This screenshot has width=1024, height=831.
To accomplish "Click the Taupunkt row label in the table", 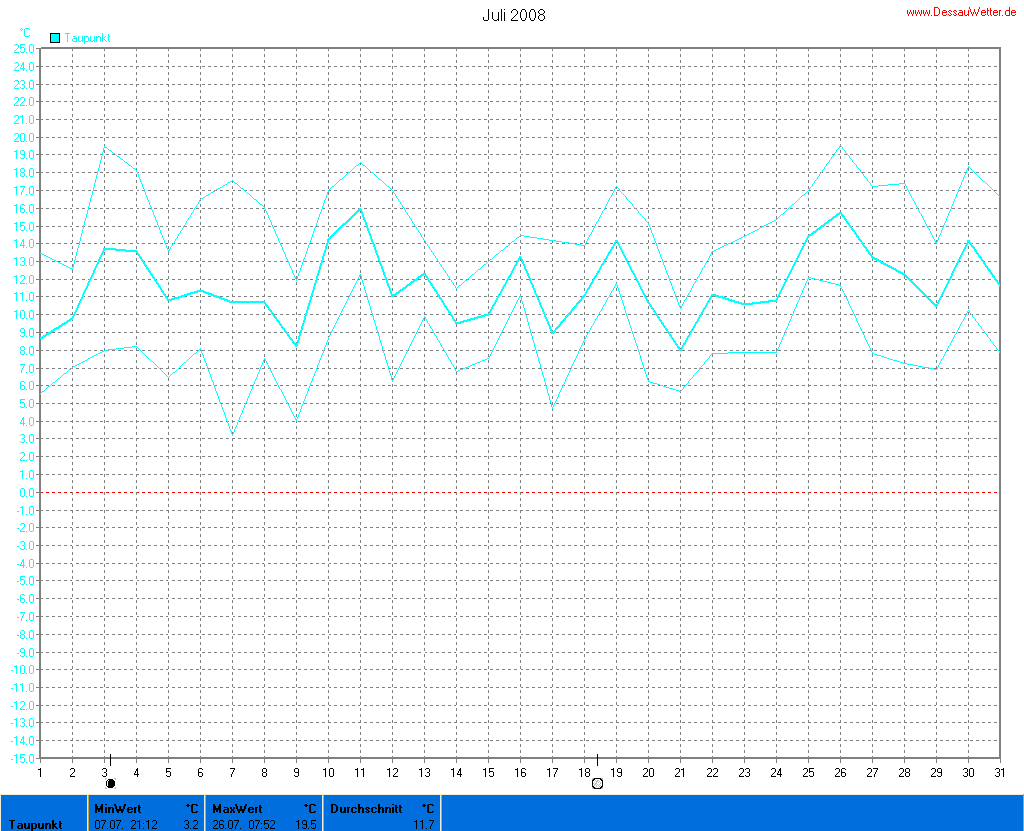I will (x=36, y=824).
